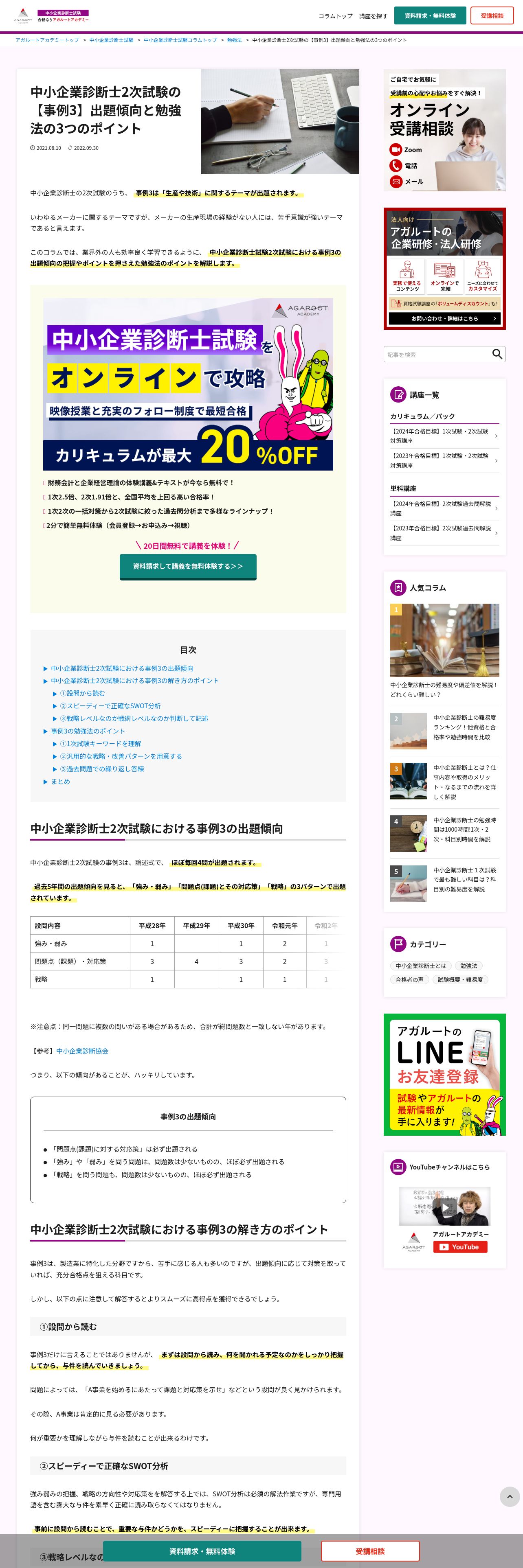
Task: Click the 勉強法 breadcrumb link
Action: (x=234, y=40)
